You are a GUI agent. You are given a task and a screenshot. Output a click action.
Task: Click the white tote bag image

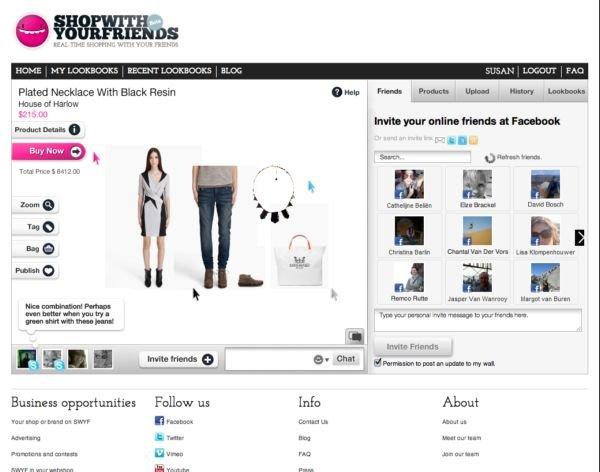tap(300, 260)
